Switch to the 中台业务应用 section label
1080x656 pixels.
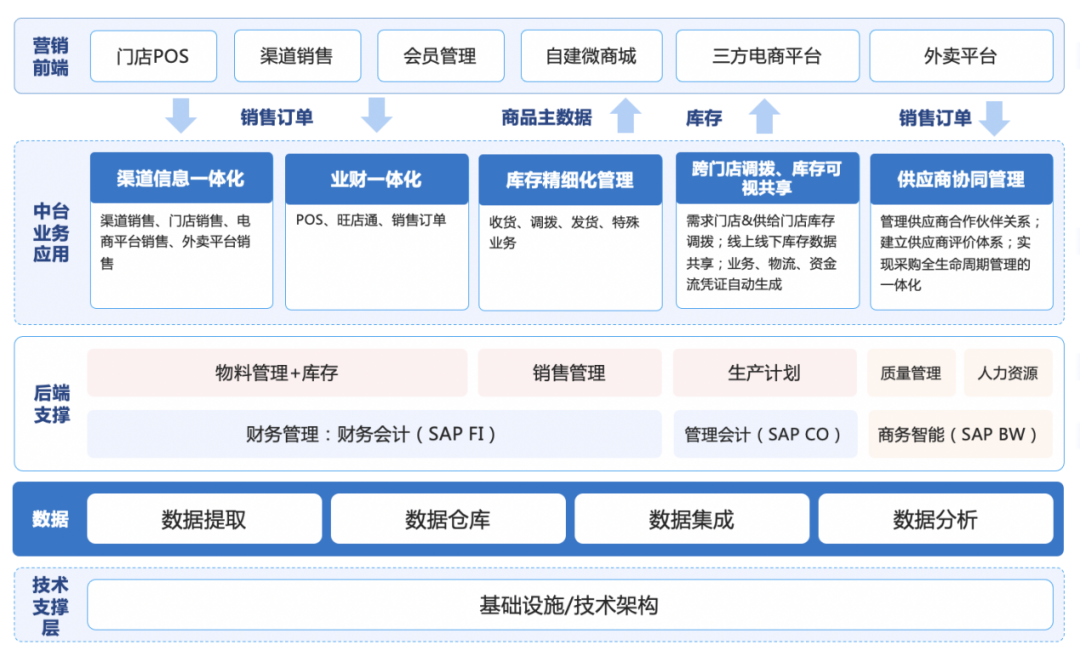click(x=51, y=230)
